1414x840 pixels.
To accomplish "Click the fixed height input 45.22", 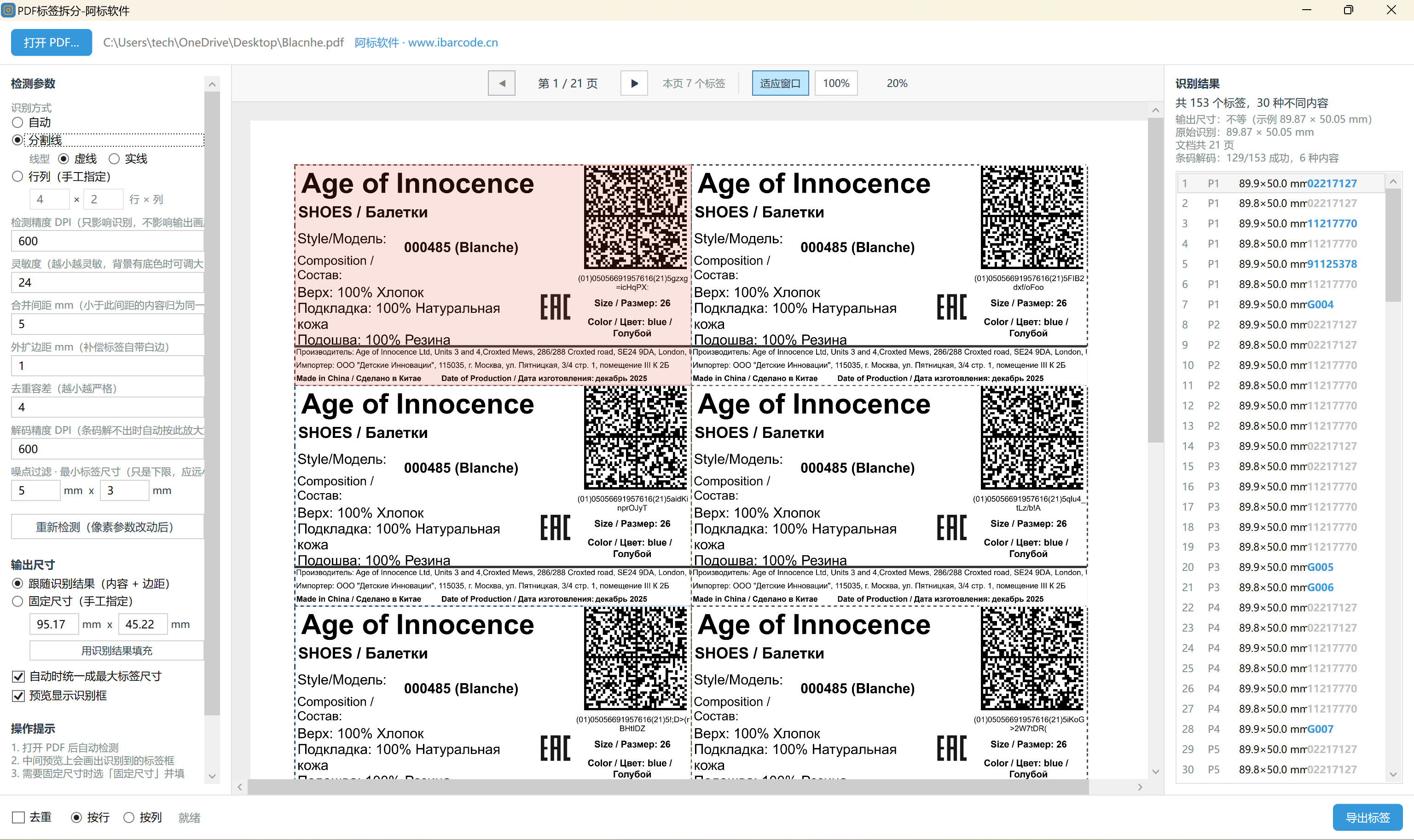I will [x=143, y=624].
